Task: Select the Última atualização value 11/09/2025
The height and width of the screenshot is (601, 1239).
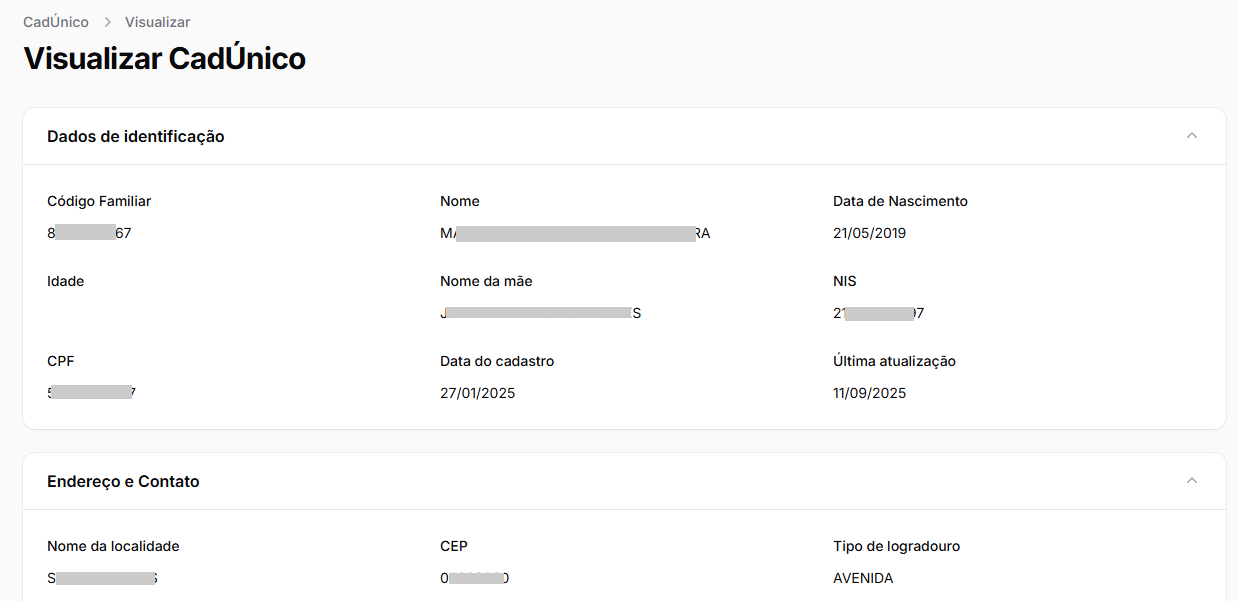Action: [869, 393]
